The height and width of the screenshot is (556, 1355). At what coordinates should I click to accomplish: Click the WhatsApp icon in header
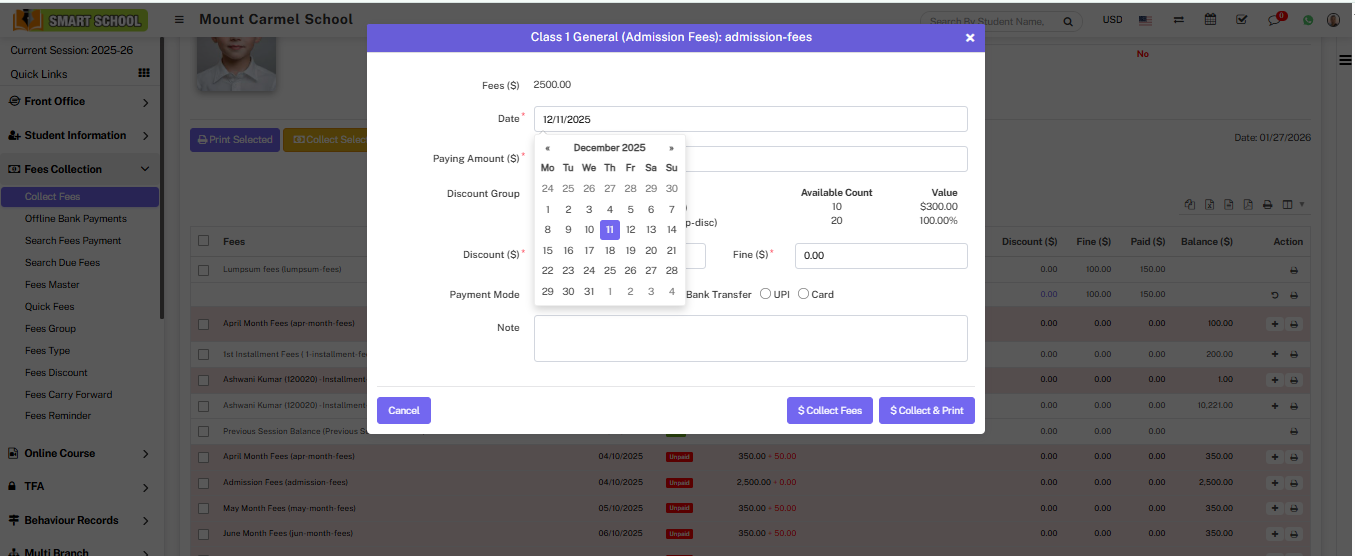click(1307, 20)
